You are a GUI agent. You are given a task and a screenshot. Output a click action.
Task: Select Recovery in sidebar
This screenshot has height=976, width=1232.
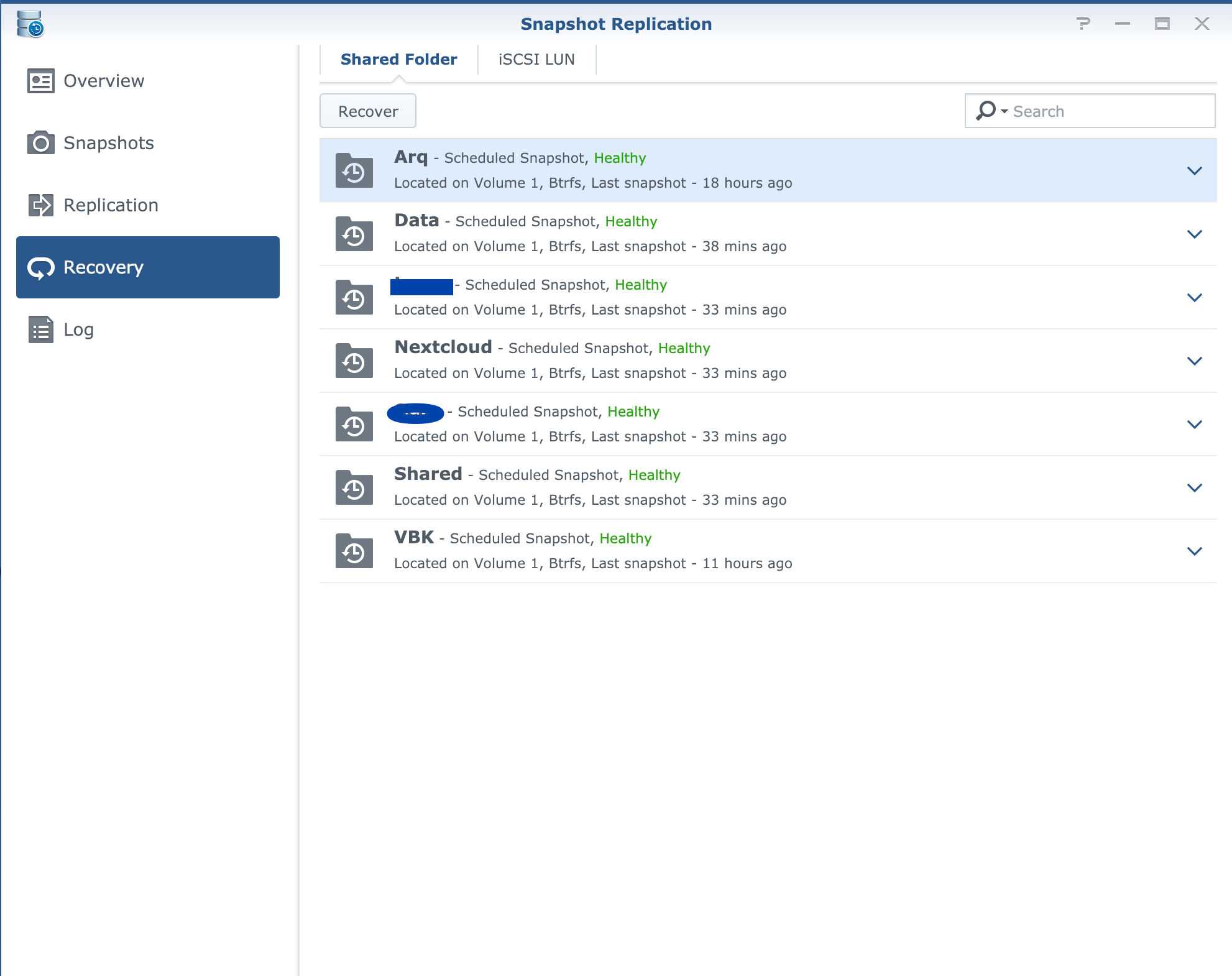click(x=148, y=267)
